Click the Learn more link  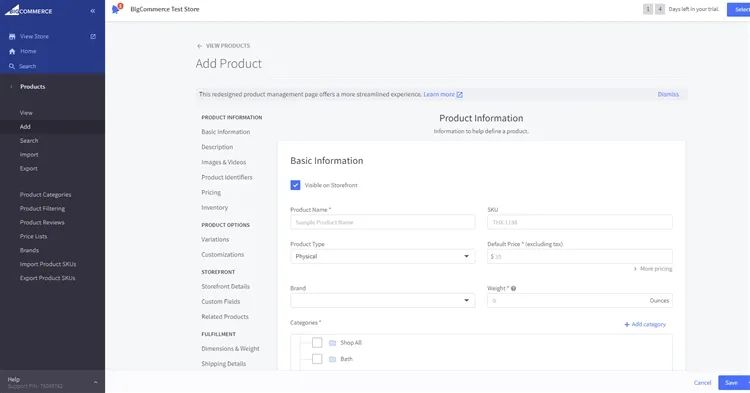439,94
